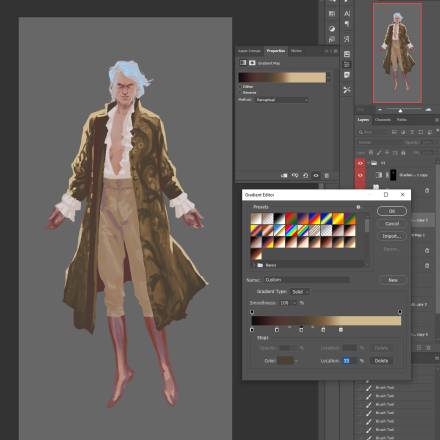Click the Gradient Map adjustment icon in Properties
Viewport: 440px width, 440px height.
243,63
